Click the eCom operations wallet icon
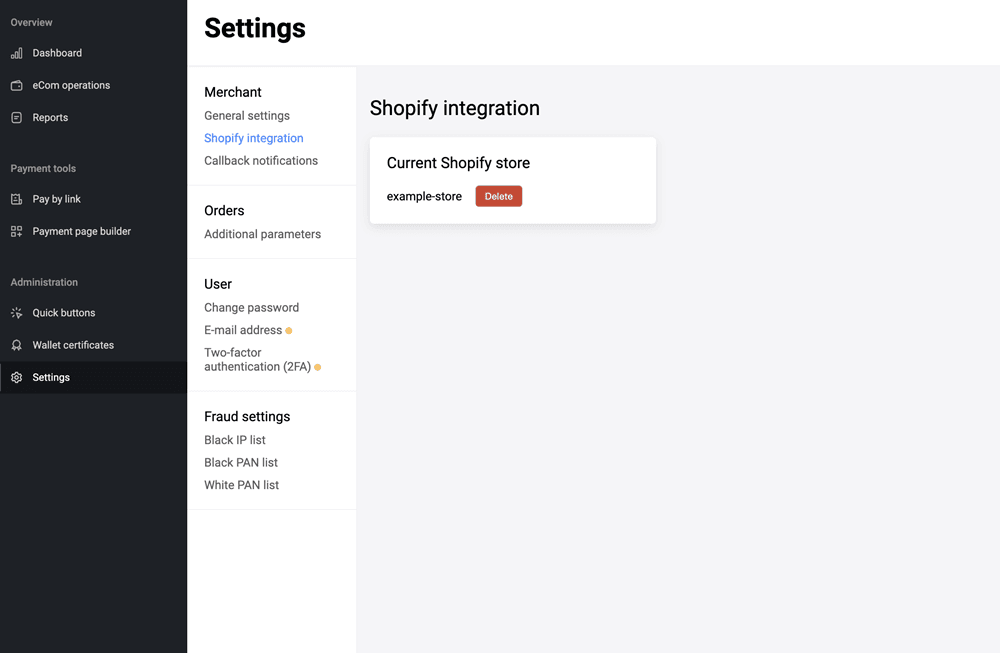 16,85
